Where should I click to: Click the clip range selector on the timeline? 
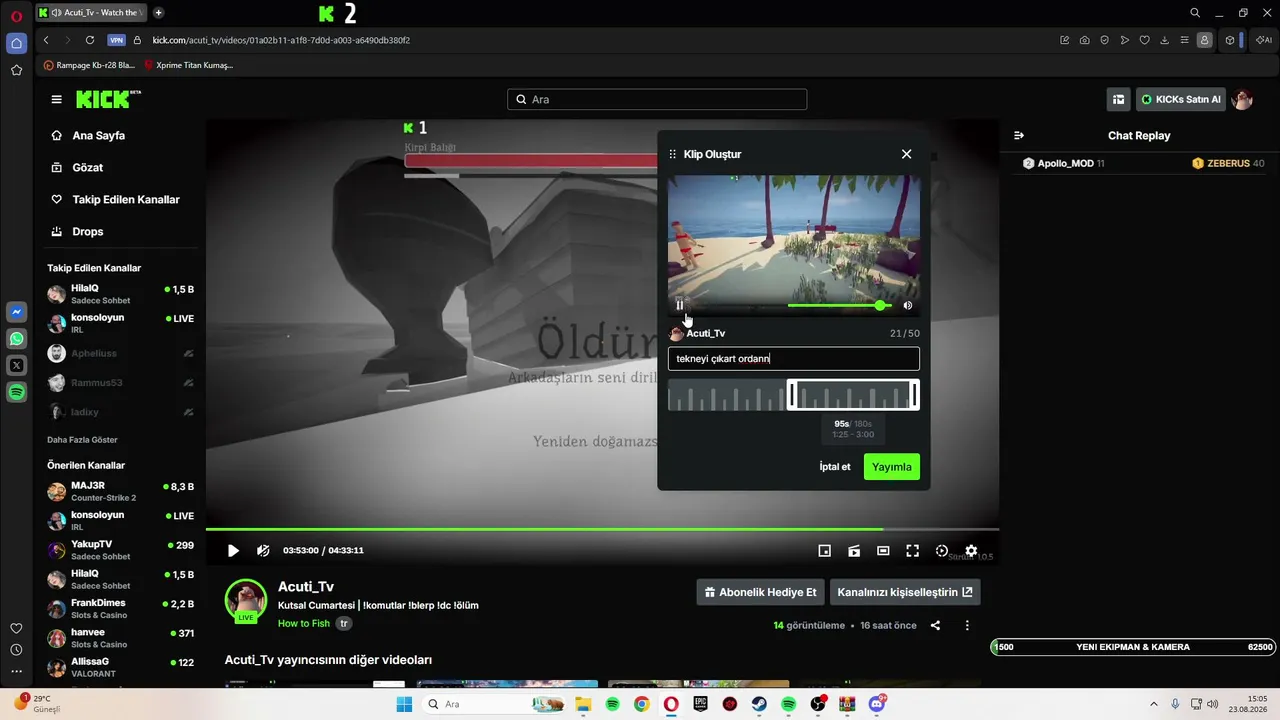click(853, 395)
